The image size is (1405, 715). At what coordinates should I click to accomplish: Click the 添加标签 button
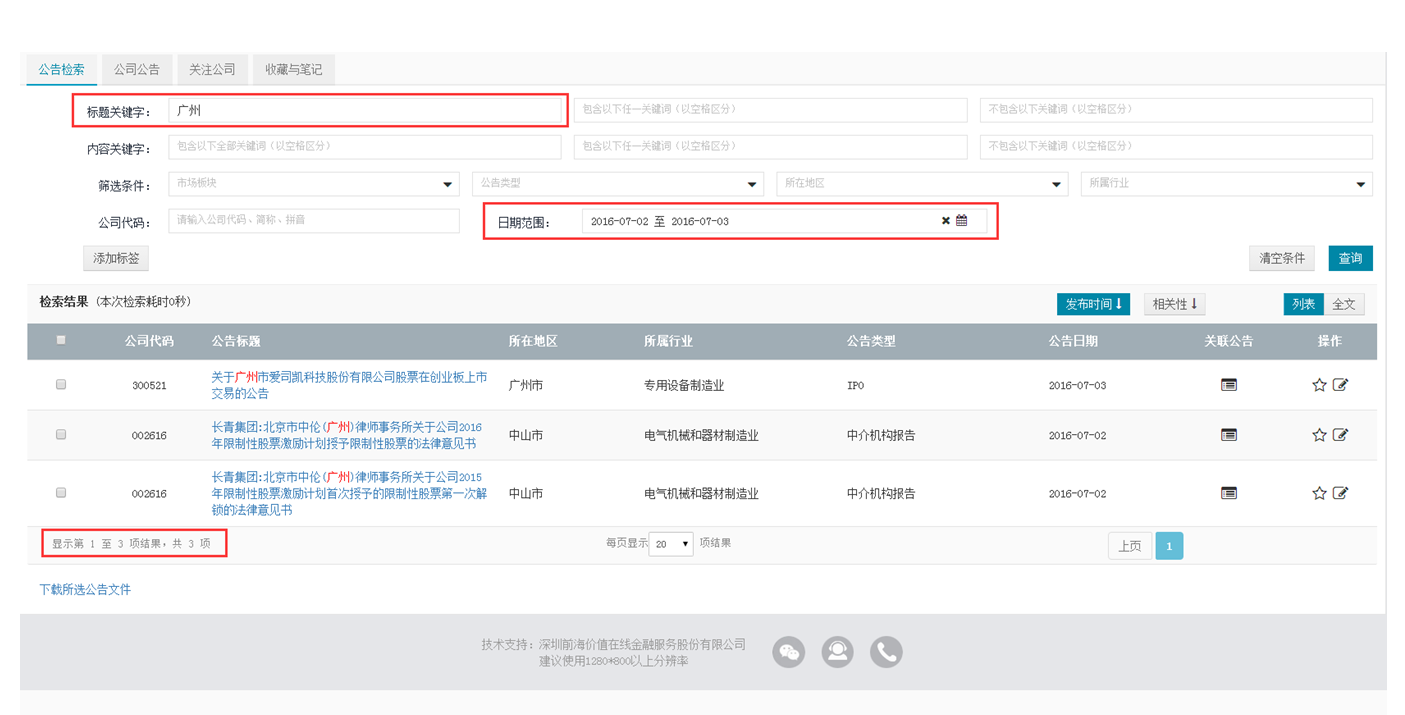tap(116, 258)
